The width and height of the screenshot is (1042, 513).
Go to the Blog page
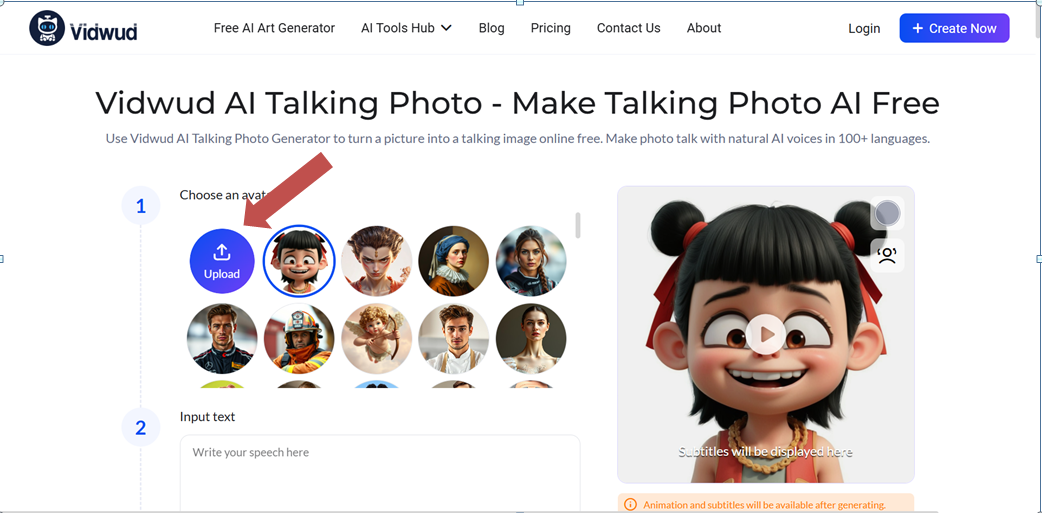pyautogui.click(x=492, y=28)
